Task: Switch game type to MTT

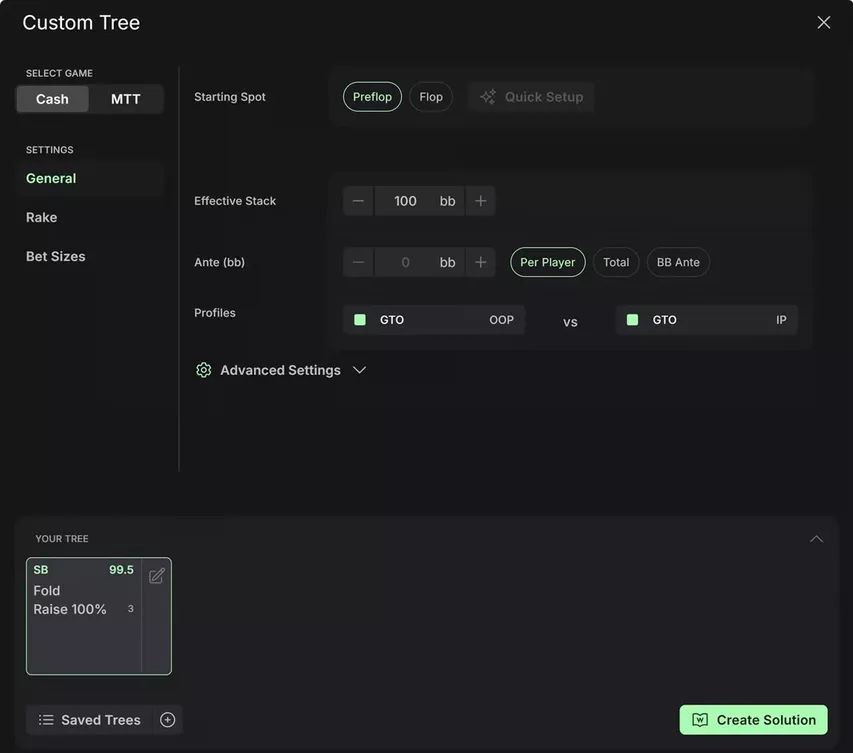Action: click(x=126, y=99)
